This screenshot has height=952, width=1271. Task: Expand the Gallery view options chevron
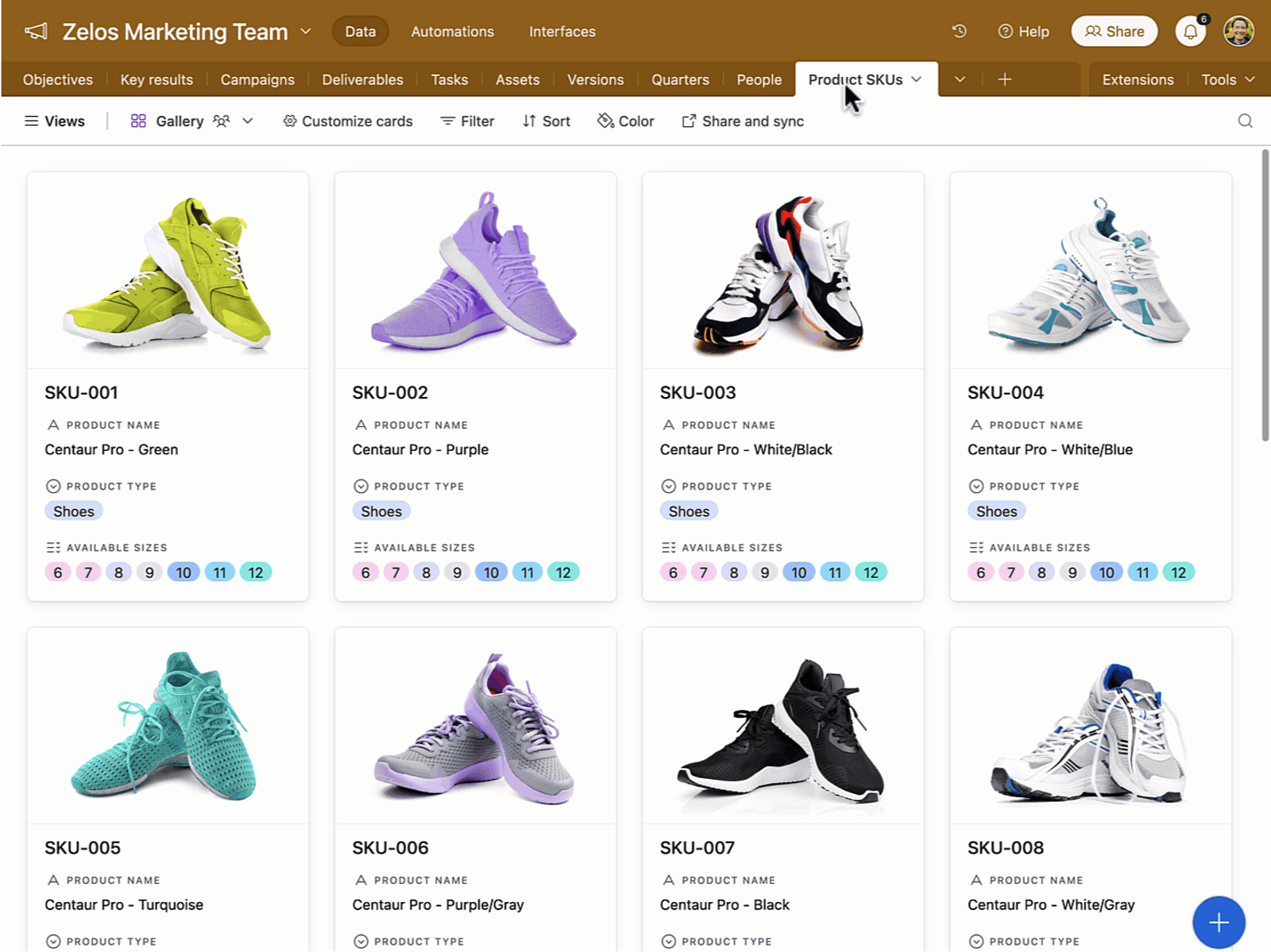tap(247, 121)
